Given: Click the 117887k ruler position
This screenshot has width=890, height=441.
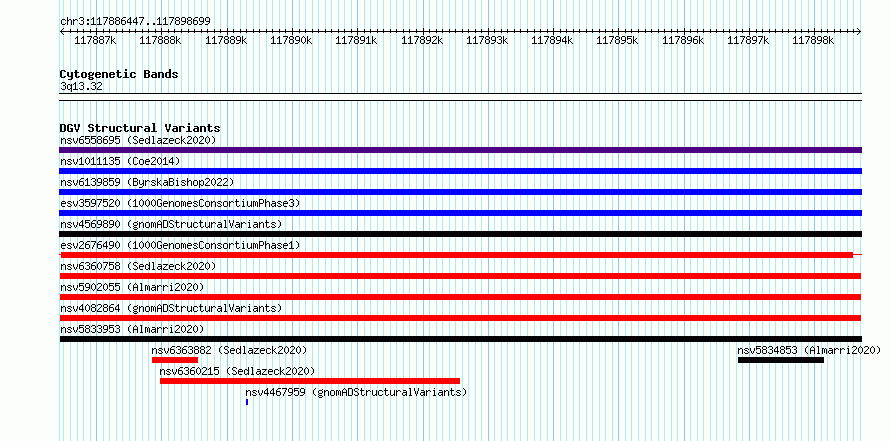Looking at the screenshot, I should point(95,40).
